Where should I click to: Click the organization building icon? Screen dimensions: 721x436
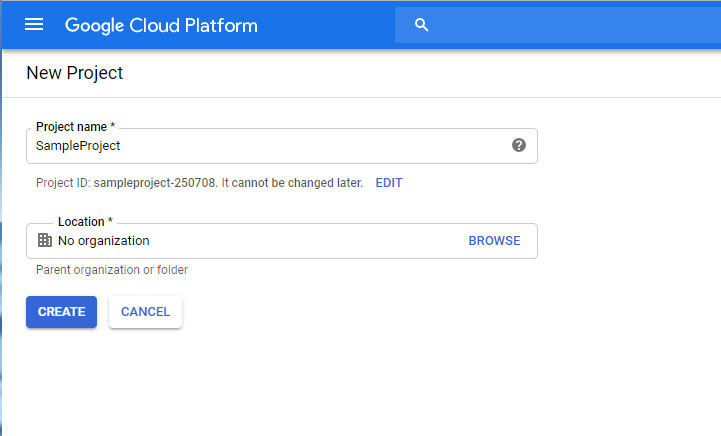44,240
